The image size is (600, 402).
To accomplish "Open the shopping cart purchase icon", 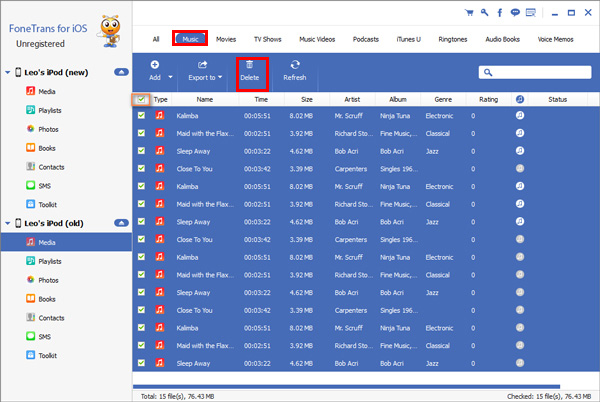I will [x=469, y=13].
